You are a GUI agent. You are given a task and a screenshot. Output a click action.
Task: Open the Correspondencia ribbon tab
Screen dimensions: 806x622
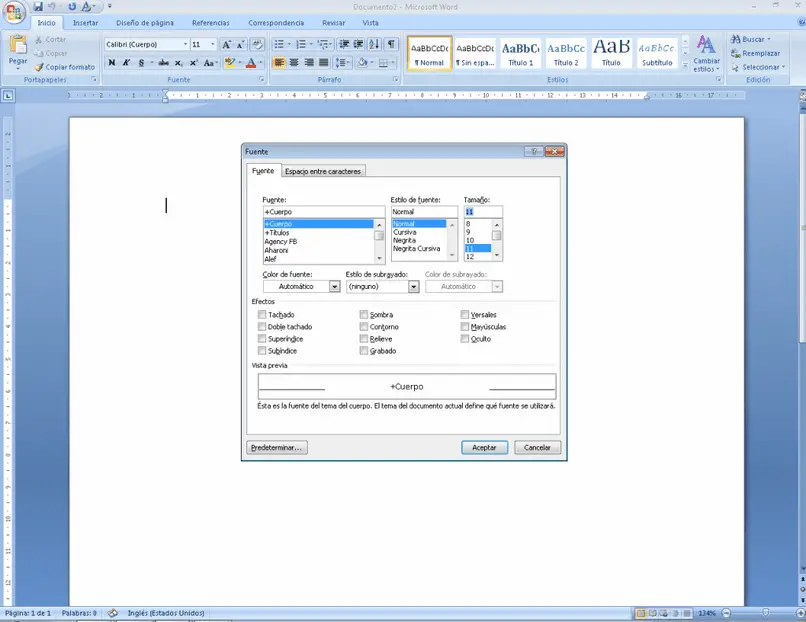[276, 23]
